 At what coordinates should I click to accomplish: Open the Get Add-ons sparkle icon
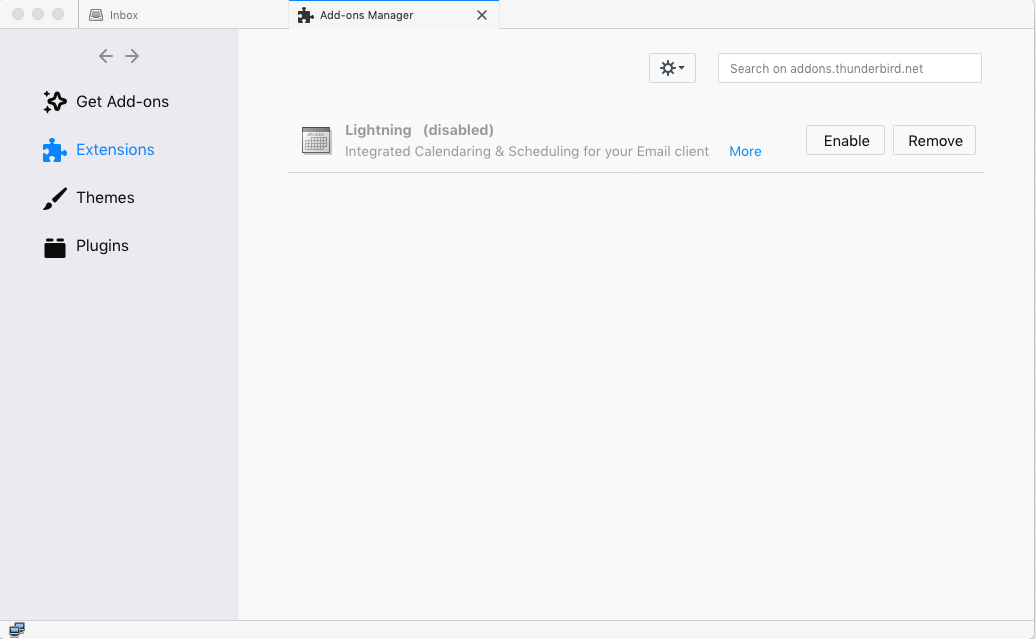[55, 102]
